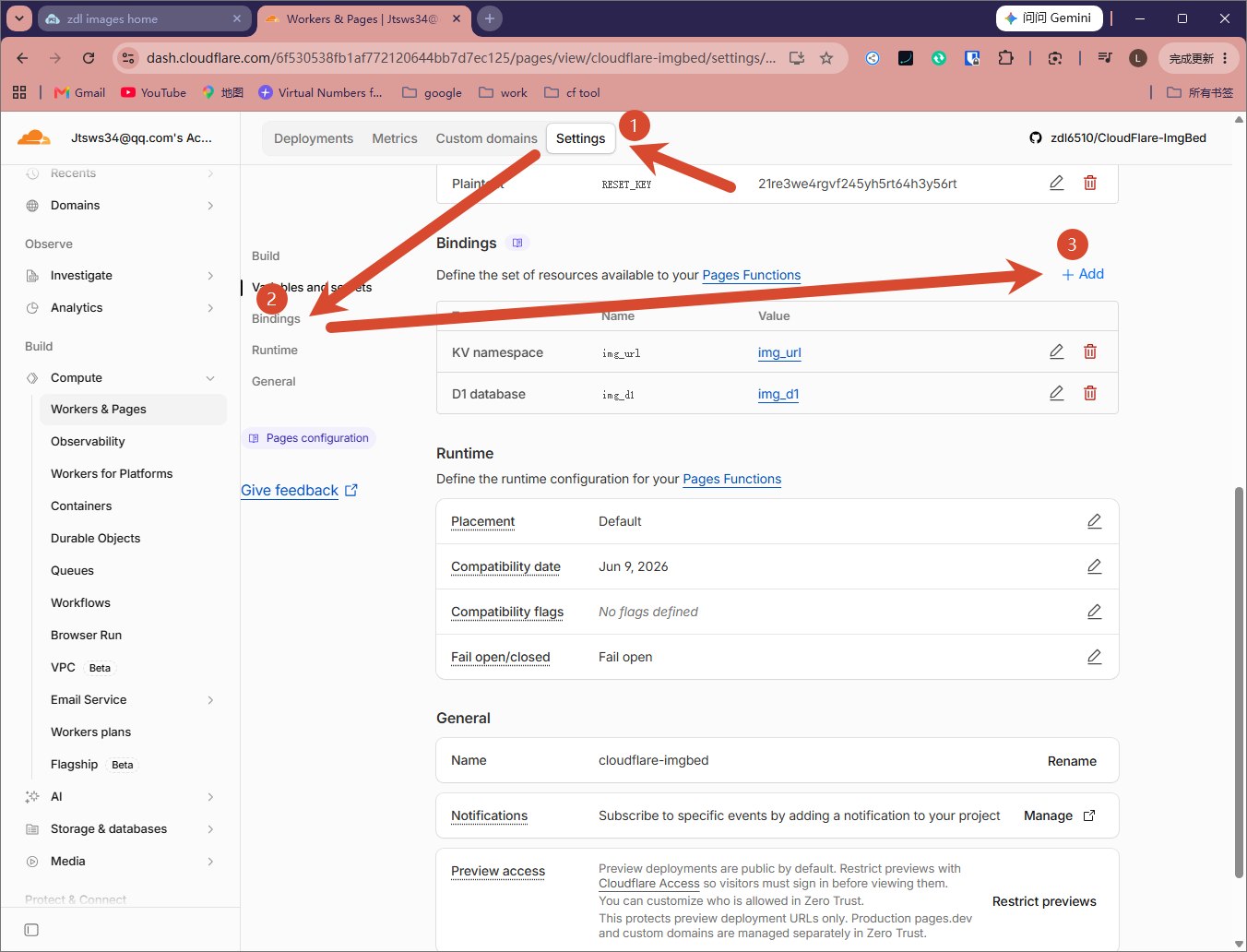
Task: Expand the Storage & databases section
Action: tap(210, 829)
